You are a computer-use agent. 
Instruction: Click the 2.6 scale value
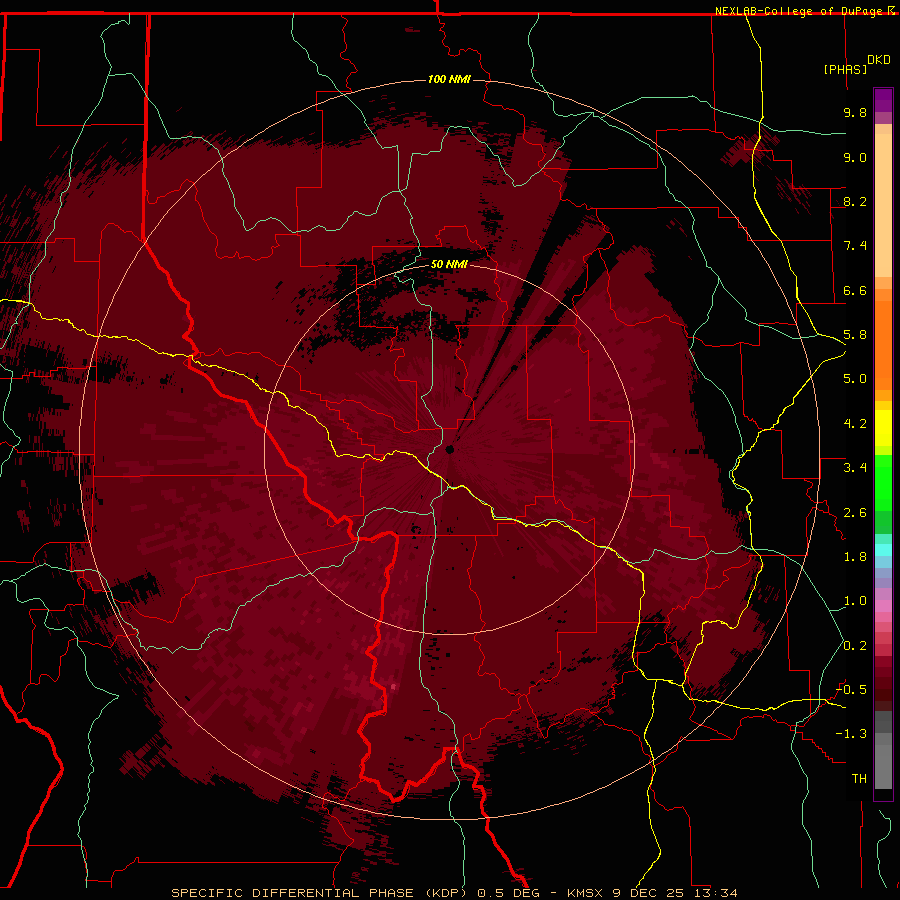(855, 513)
